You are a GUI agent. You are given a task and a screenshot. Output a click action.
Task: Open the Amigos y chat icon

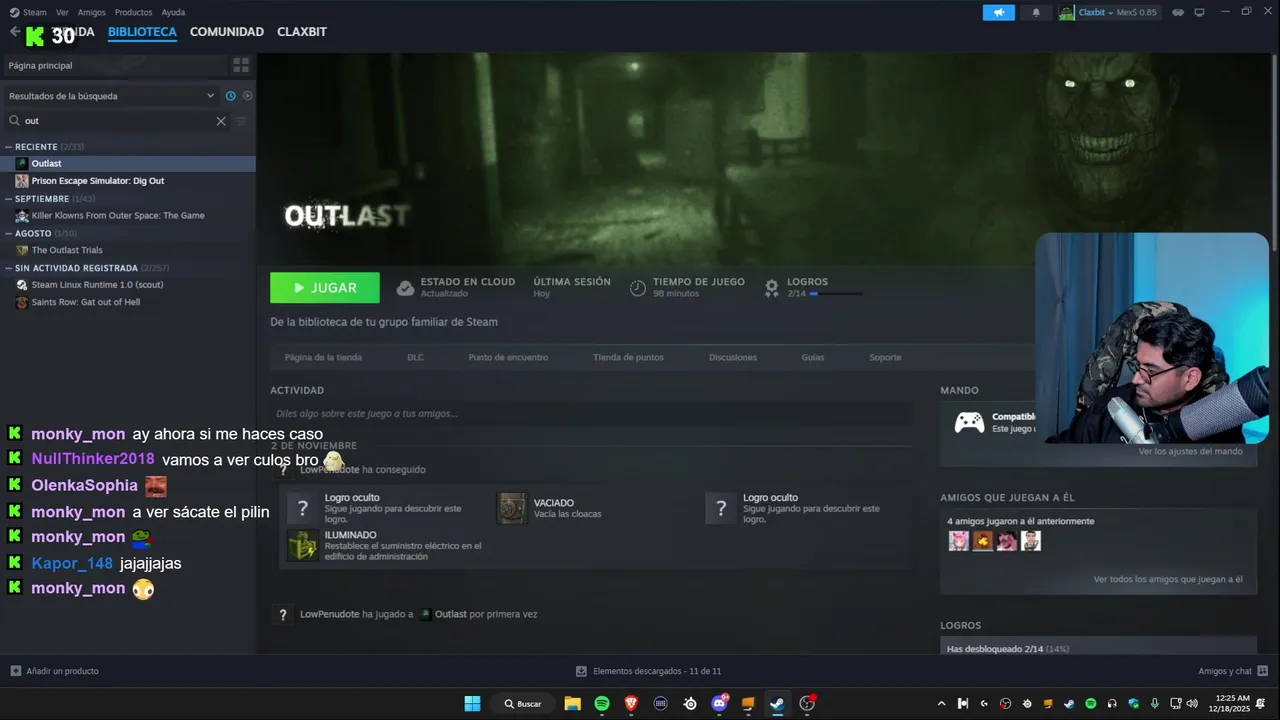coord(1263,671)
